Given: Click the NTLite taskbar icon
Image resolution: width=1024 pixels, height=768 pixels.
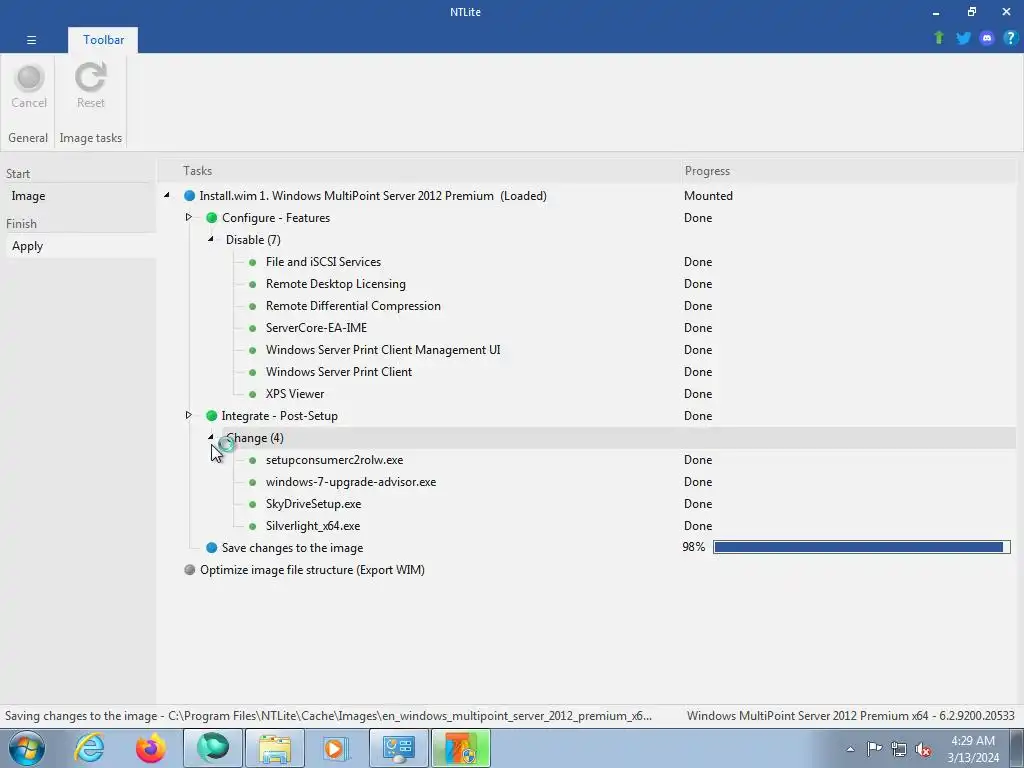Looking at the screenshot, I should (461, 748).
